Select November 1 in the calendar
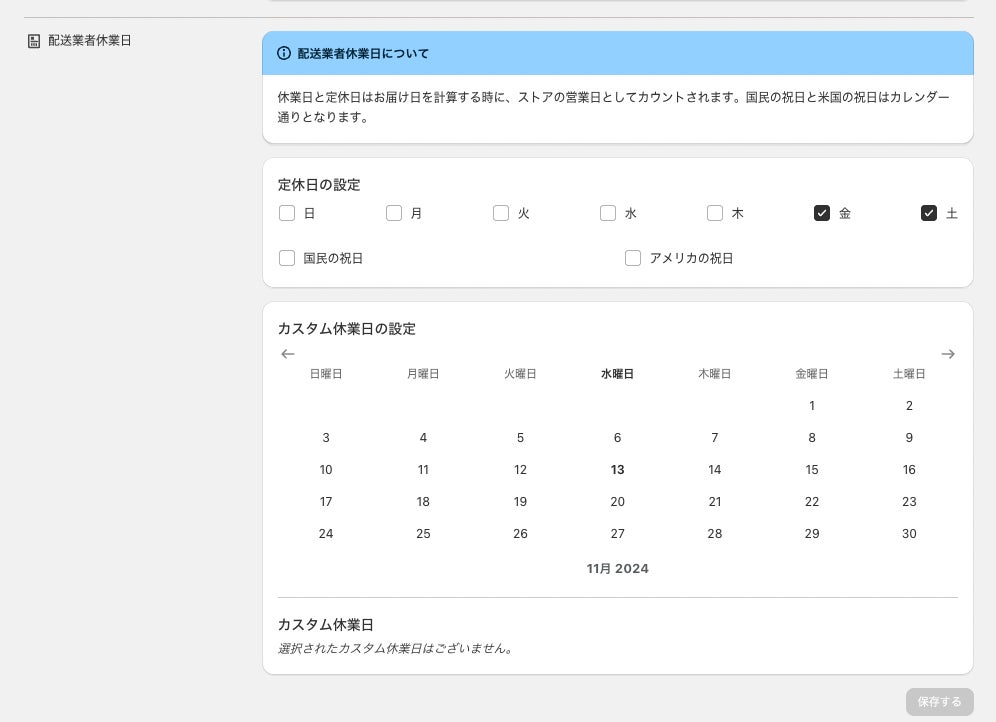996x722 pixels. coord(812,406)
